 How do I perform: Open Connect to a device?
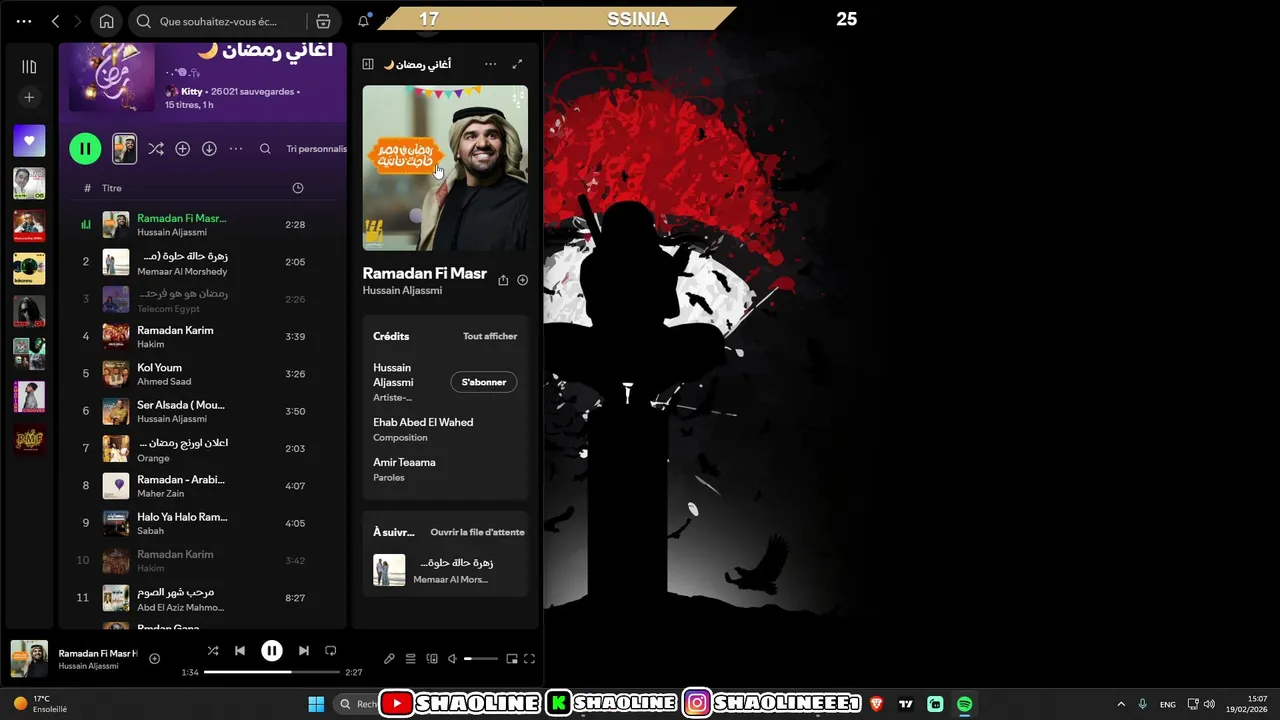coord(432,659)
